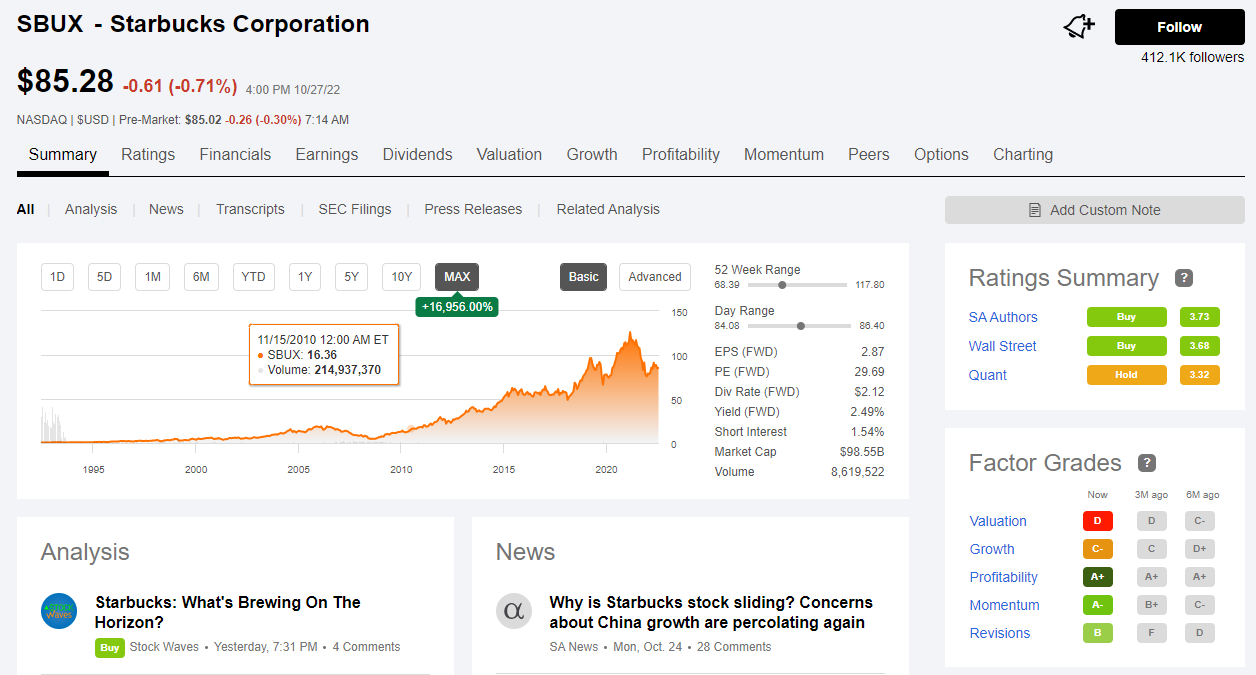This screenshot has height=675, width=1256.
Task: Click the green B Revisions grade badge
Action: tap(1098, 633)
